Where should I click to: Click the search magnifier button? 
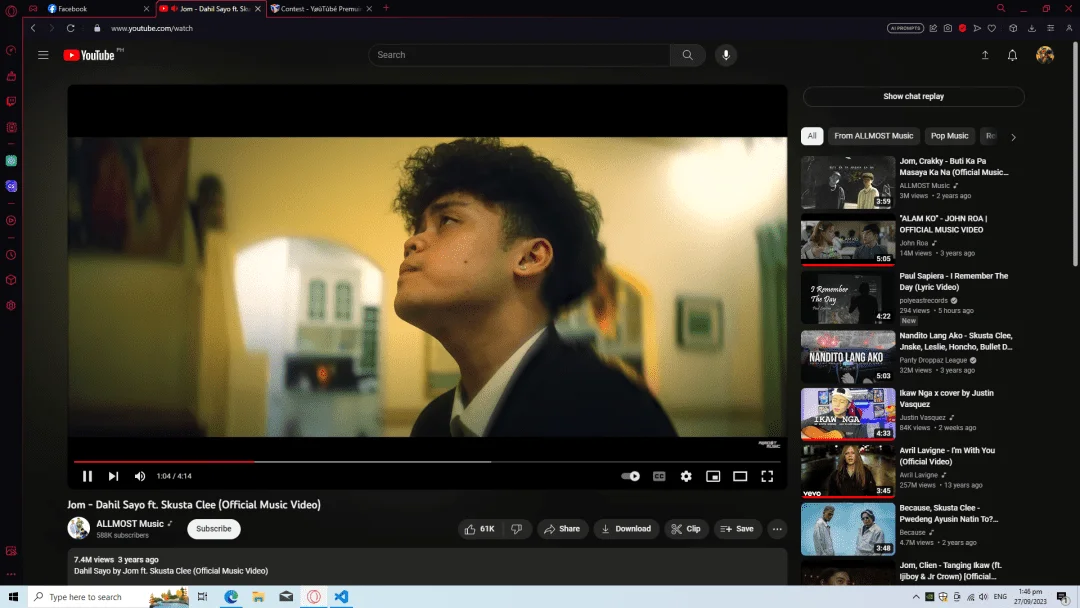point(687,55)
